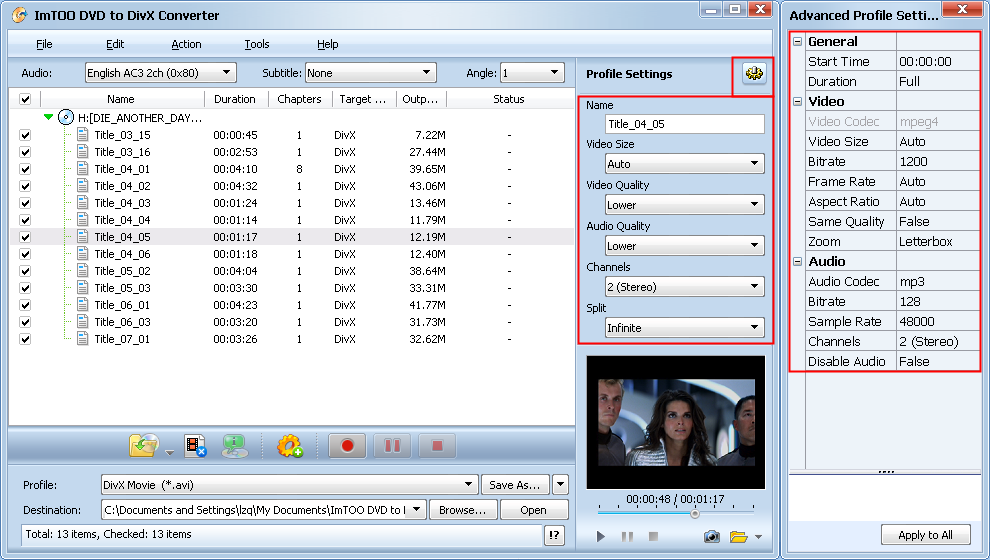Open dropdown arrow next to open DVD icon

coord(169,452)
